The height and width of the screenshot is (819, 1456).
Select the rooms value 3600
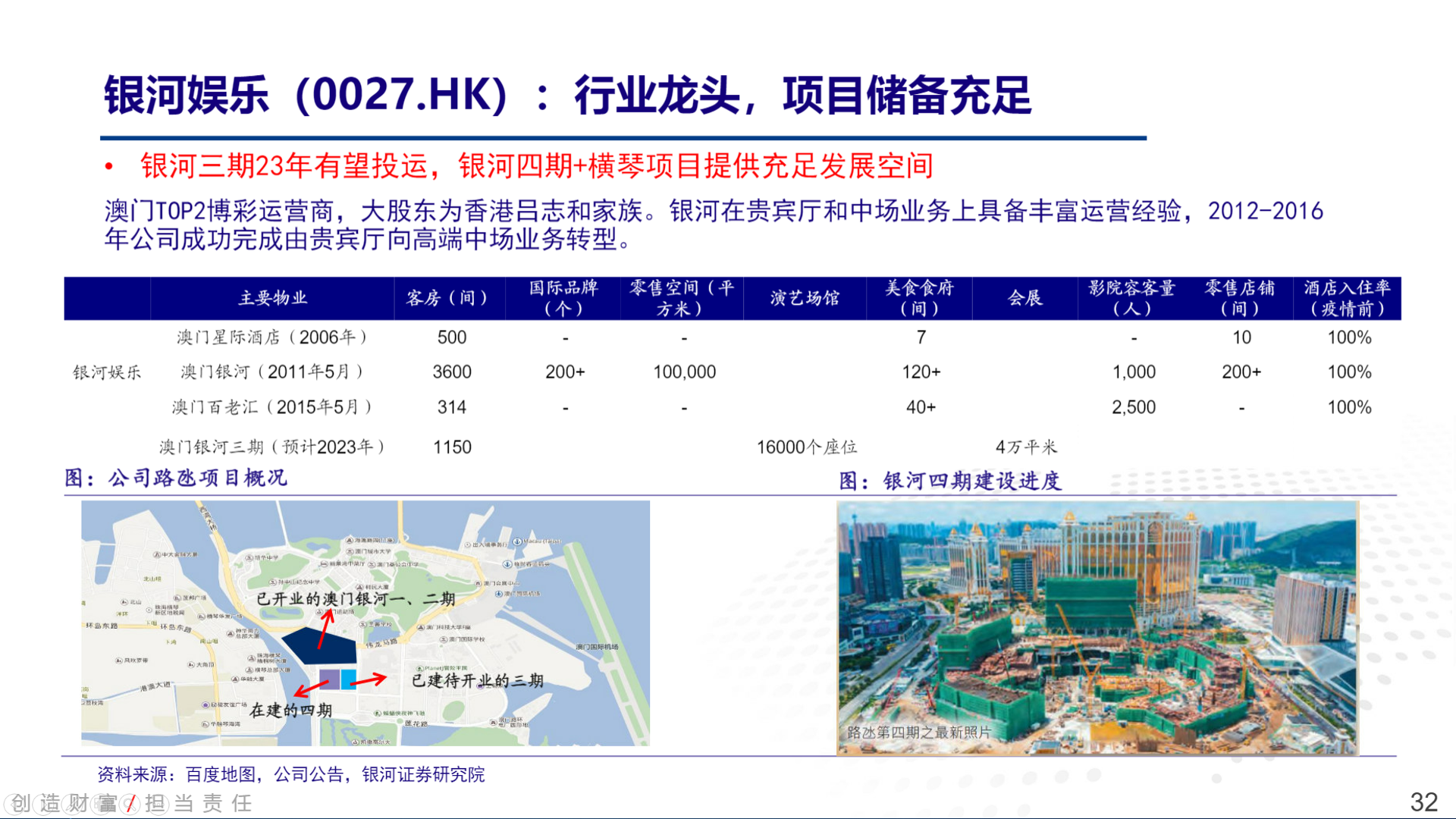452,372
